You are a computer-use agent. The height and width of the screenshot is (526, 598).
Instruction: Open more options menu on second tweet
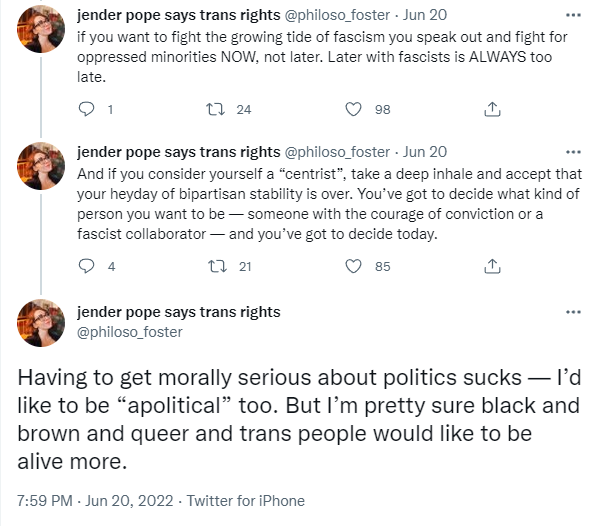(x=573, y=152)
